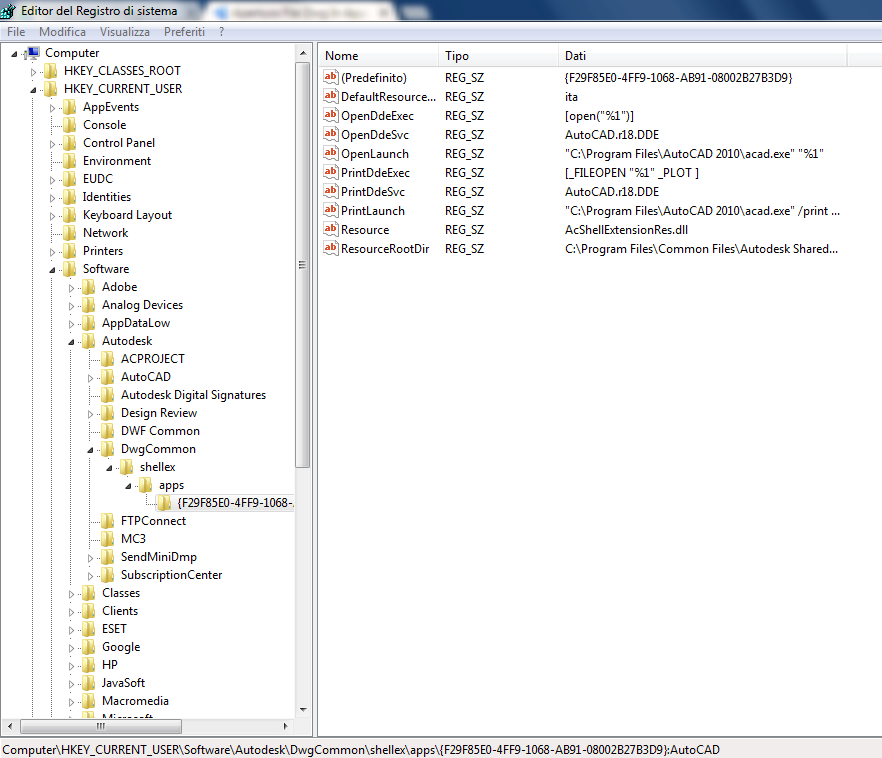
Task: Open the Visualizza menu
Action: (x=124, y=32)
